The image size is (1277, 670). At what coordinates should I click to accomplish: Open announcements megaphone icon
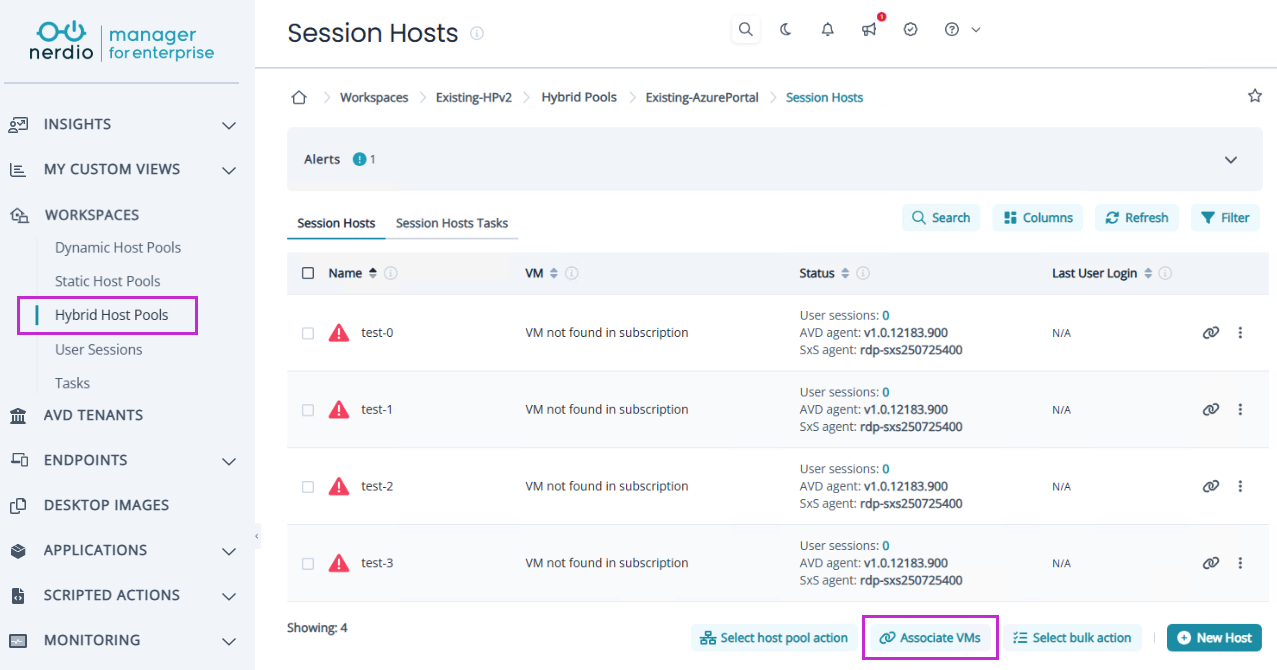[869, 30]
